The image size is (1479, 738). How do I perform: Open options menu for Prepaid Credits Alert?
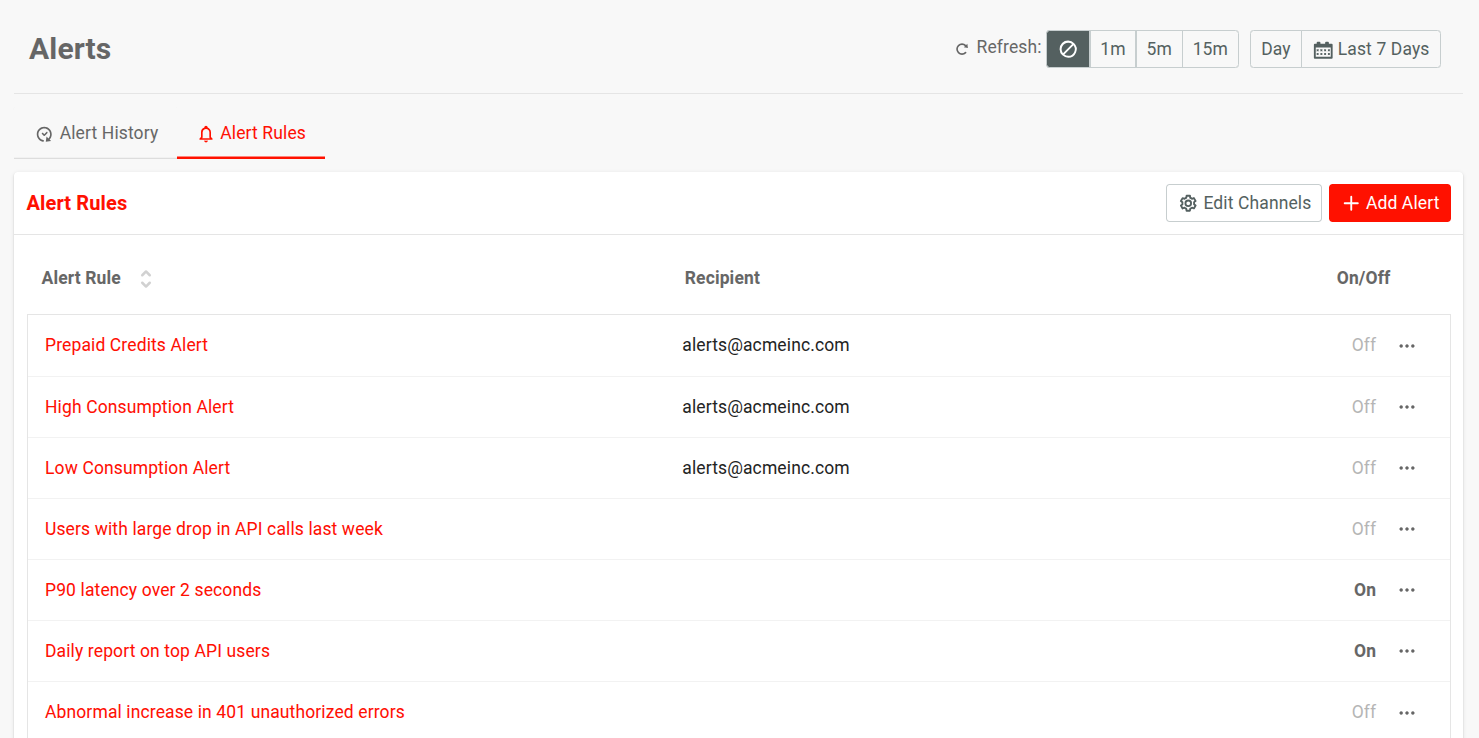click(x=1407, y=345)
